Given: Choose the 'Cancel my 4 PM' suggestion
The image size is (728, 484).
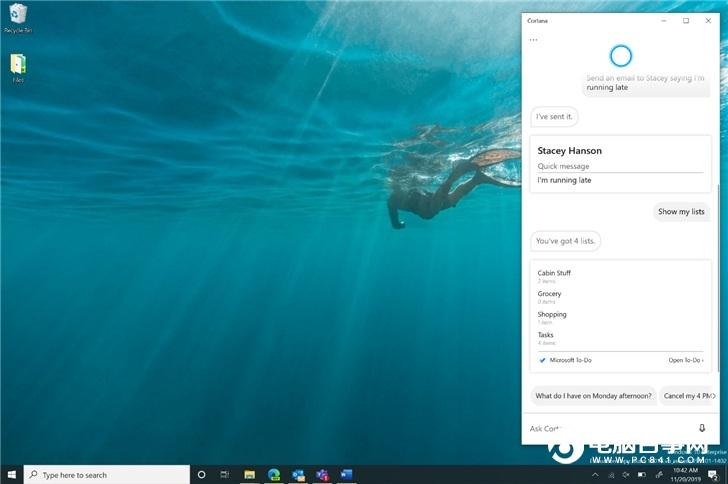Looking at the screenshot, I should click(x=688, y=396).
